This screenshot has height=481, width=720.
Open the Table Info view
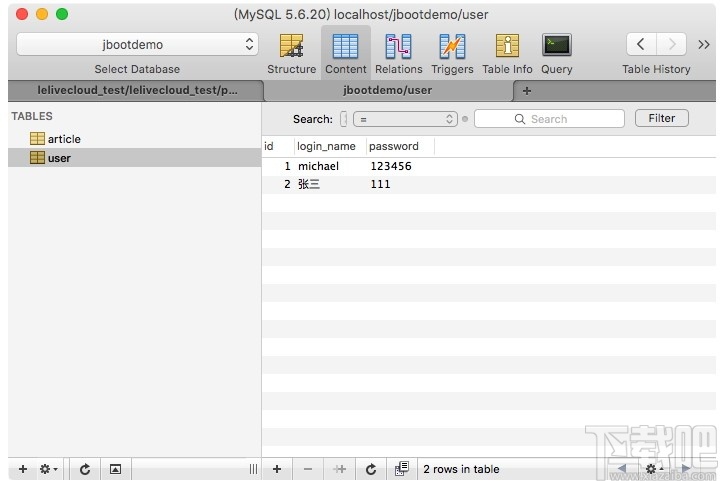(x=507, y=54)
